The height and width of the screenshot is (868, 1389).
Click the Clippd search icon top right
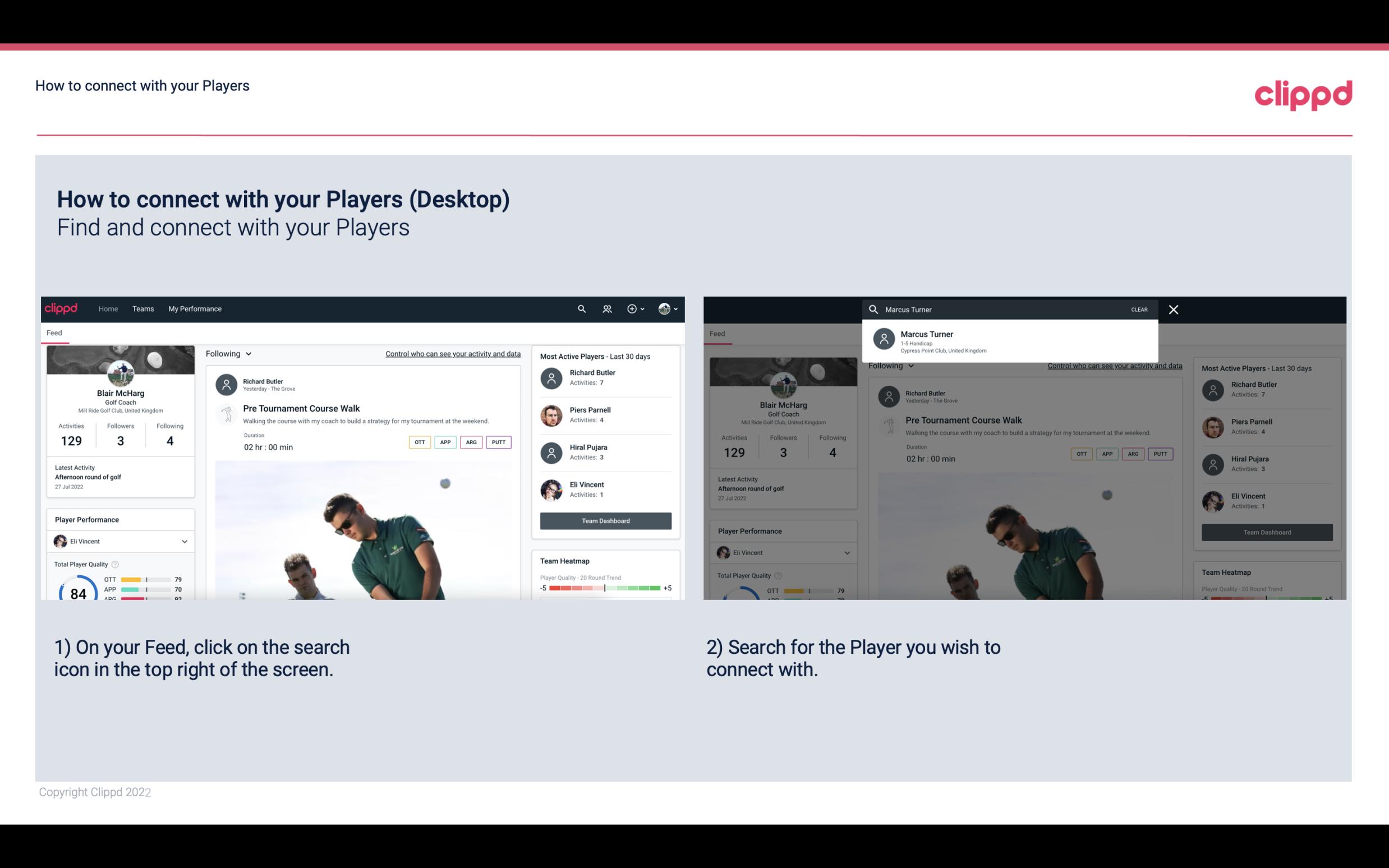(579, 309)
